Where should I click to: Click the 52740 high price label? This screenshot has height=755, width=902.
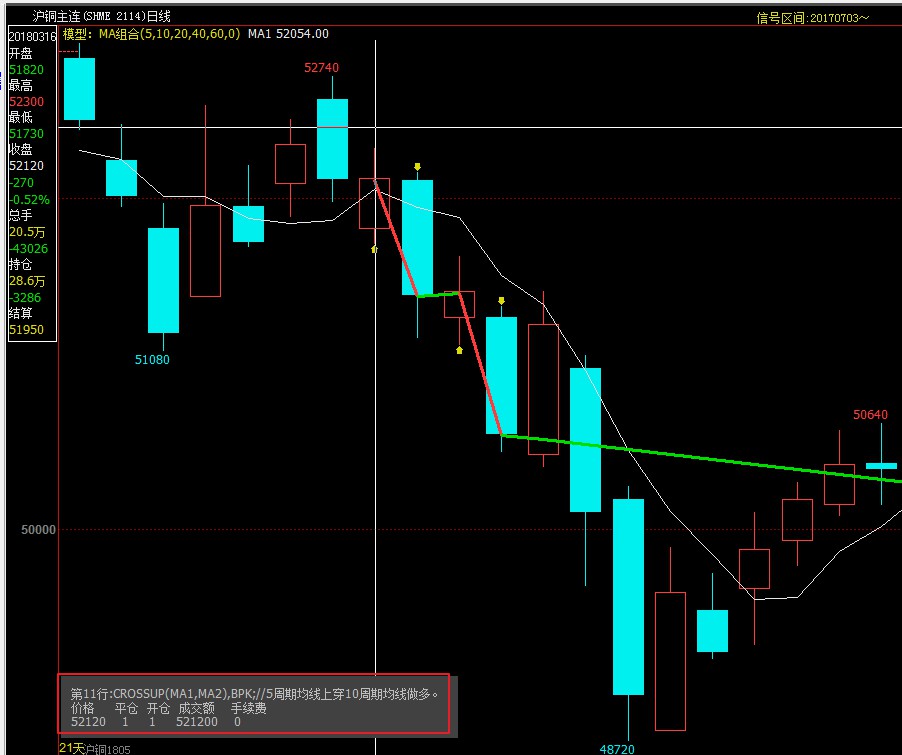pyautogui.click(x=322, y=68)
